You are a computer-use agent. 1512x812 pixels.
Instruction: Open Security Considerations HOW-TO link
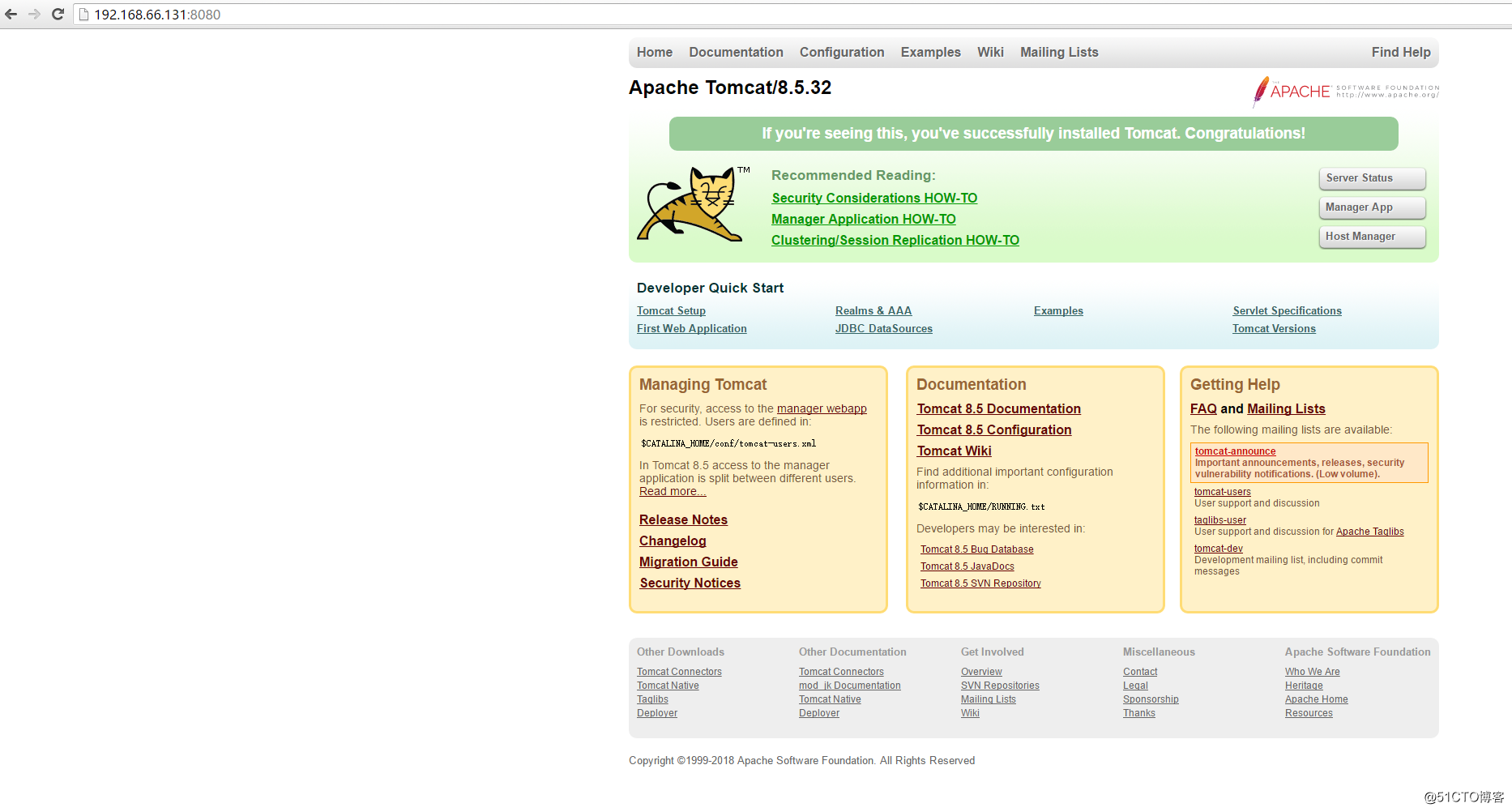(x=874, y=199)
